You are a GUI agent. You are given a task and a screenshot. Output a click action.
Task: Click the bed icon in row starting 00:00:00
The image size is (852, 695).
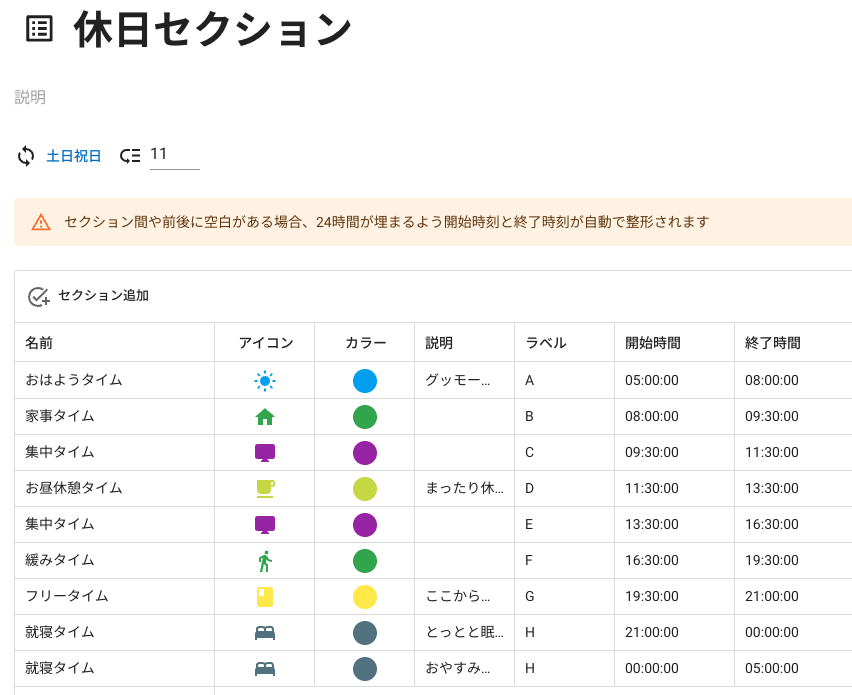point(265,668)
